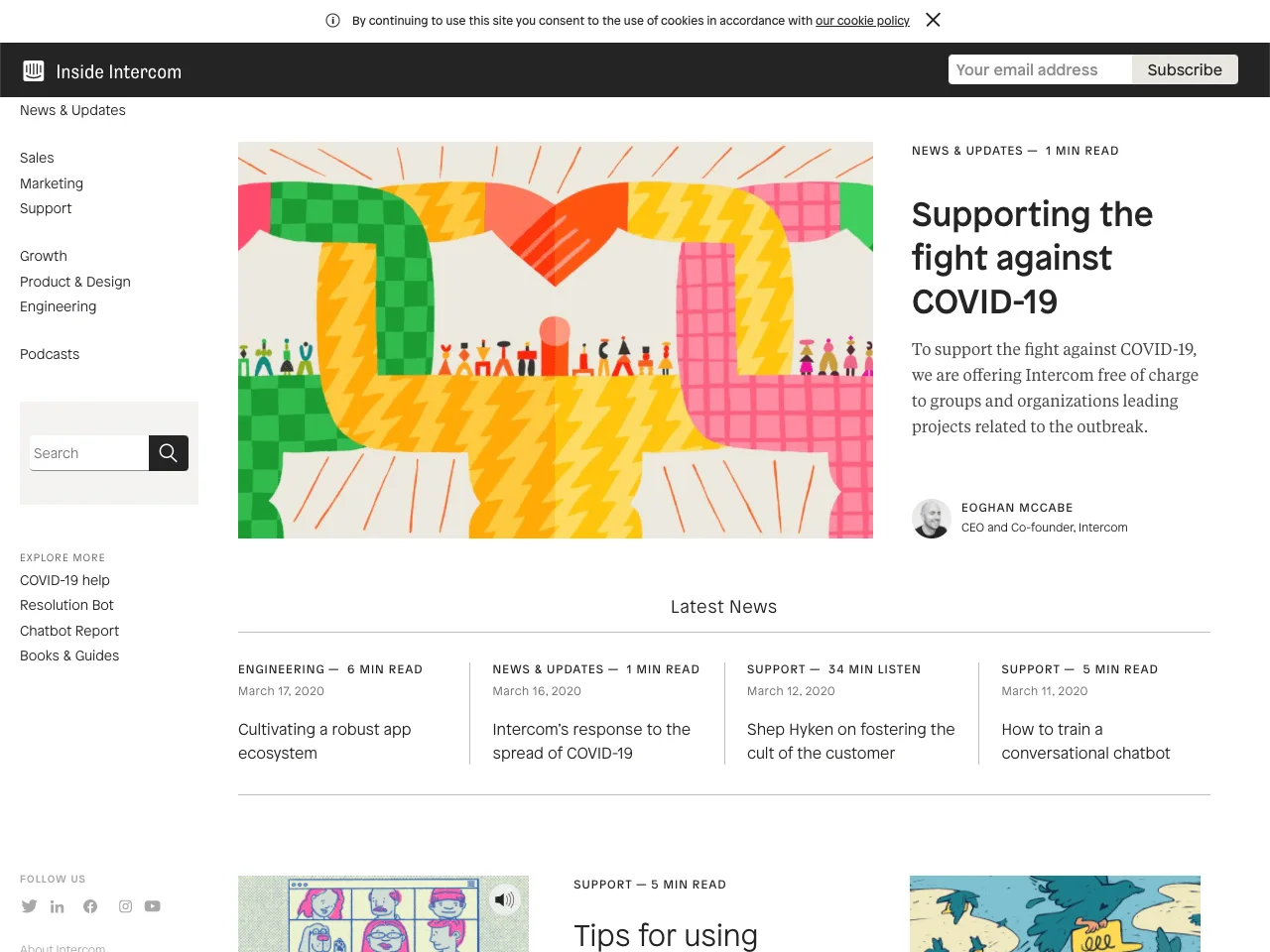This screenshot has height=952, width=1270.
Task: Click Eoghan McCabe's avatar photo
Action: click(932, 519)
